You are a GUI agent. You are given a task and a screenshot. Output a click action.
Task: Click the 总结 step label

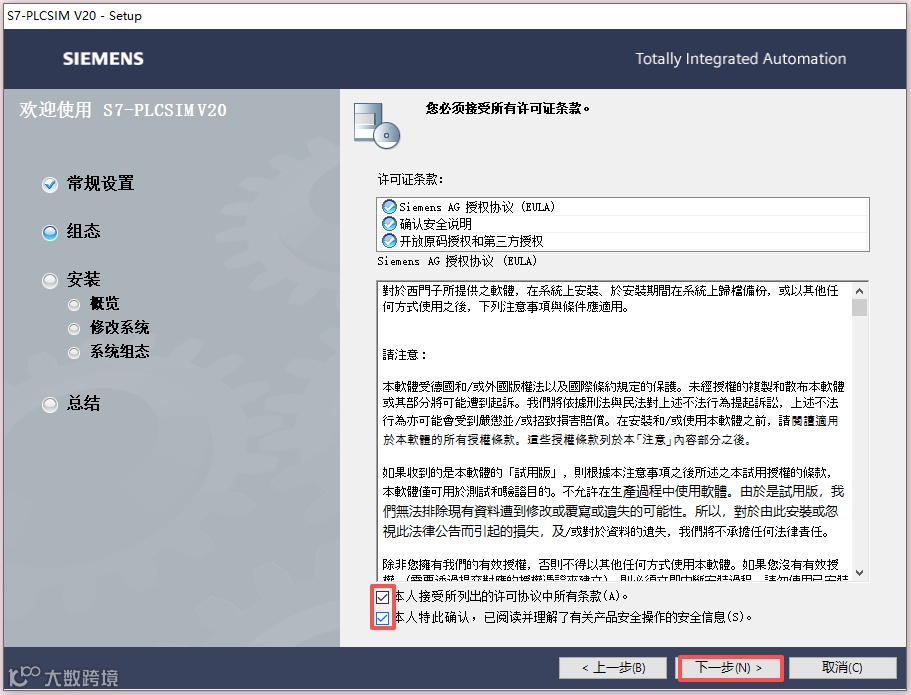[84, 403]
